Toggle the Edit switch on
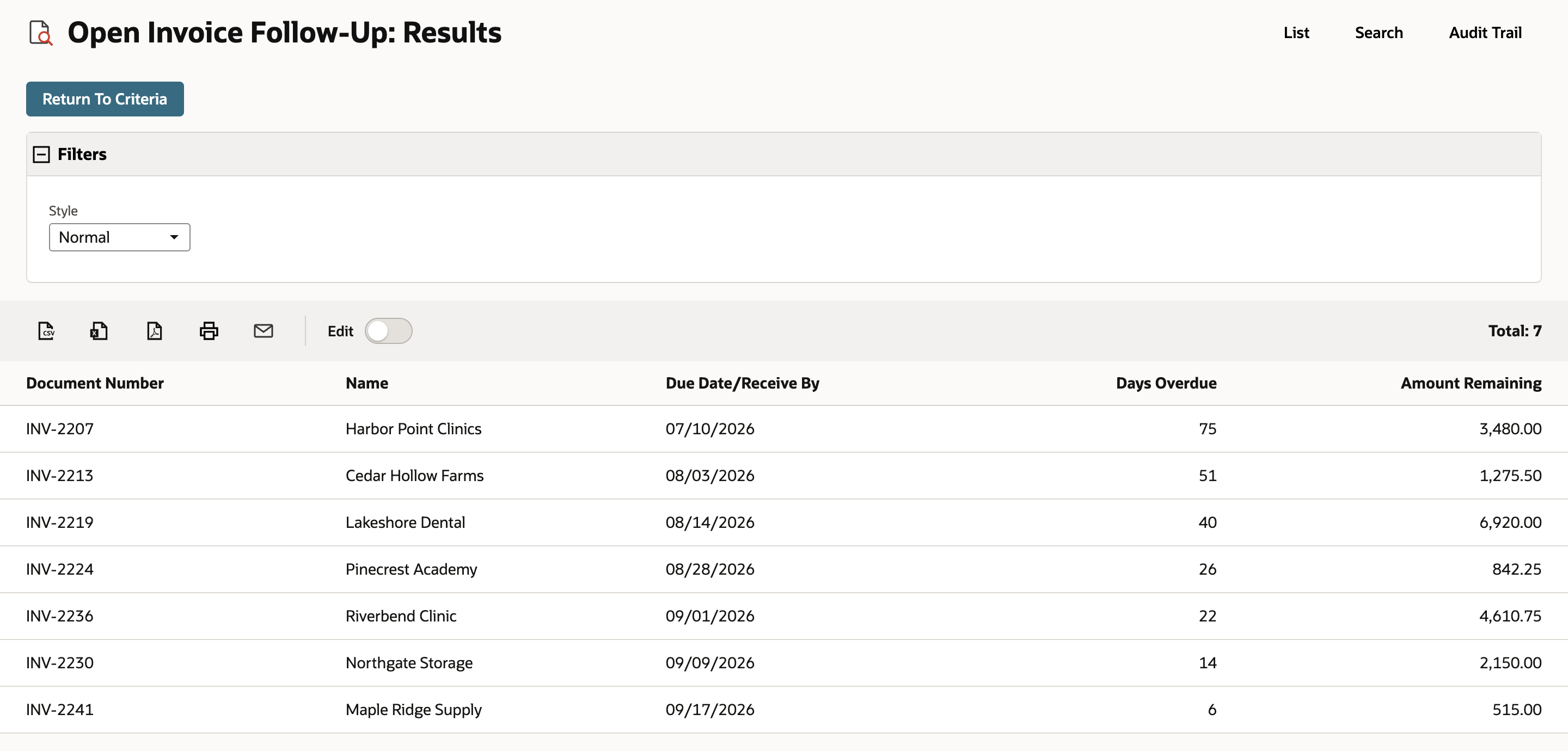The height and width of the screenshot is (751, 1568). pos(388,330)
